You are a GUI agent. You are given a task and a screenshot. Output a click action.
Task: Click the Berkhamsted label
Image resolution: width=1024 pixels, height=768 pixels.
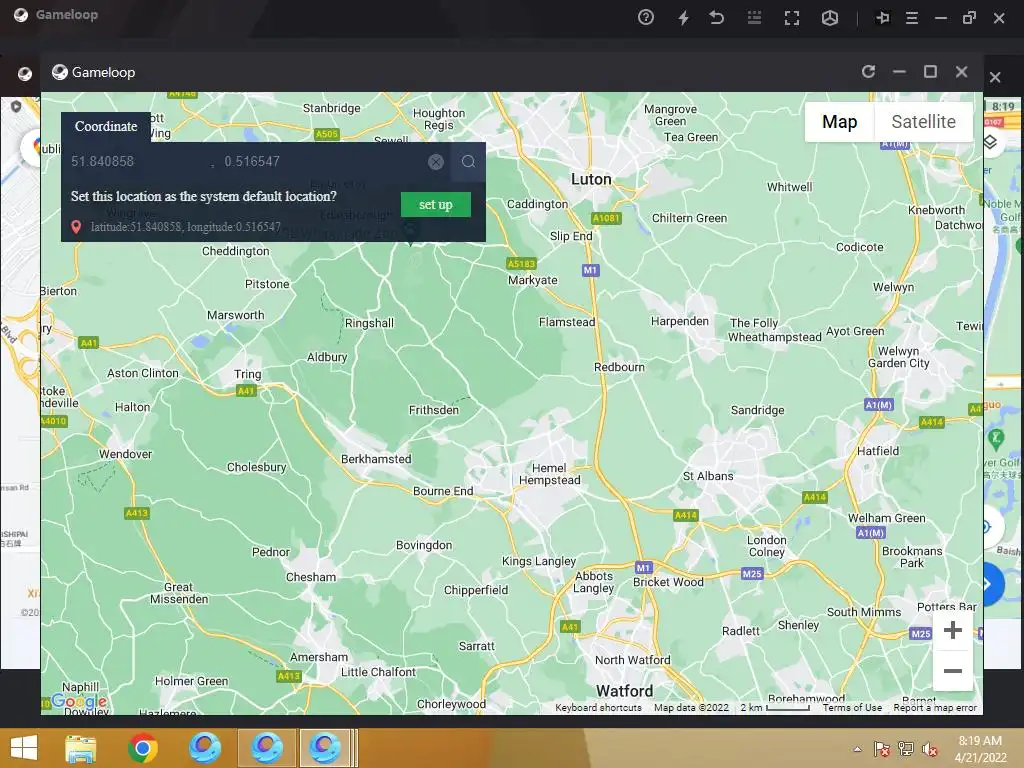[x=376, y=459]
